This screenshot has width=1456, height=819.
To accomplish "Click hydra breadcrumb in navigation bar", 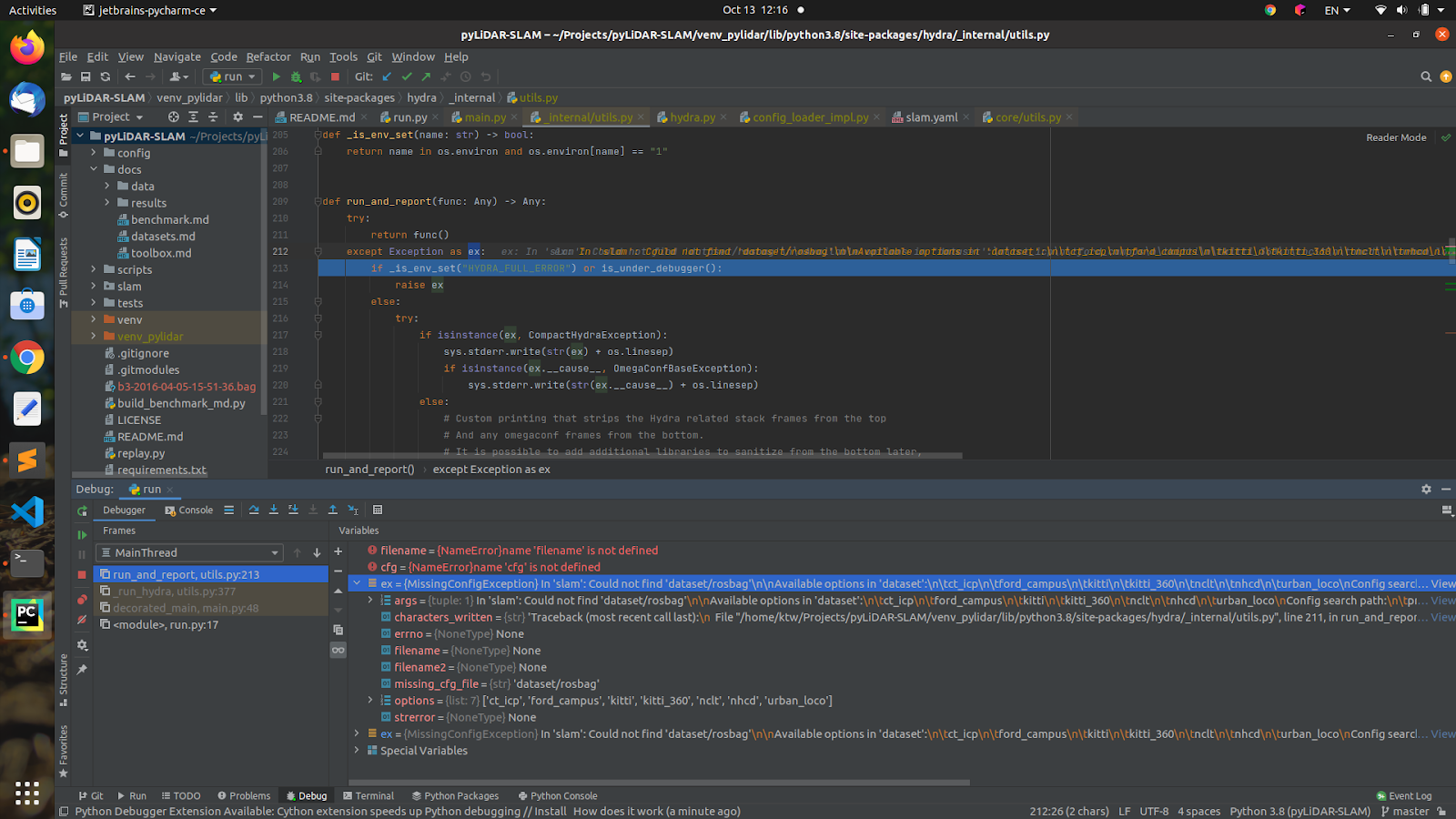I will [421, 97].
